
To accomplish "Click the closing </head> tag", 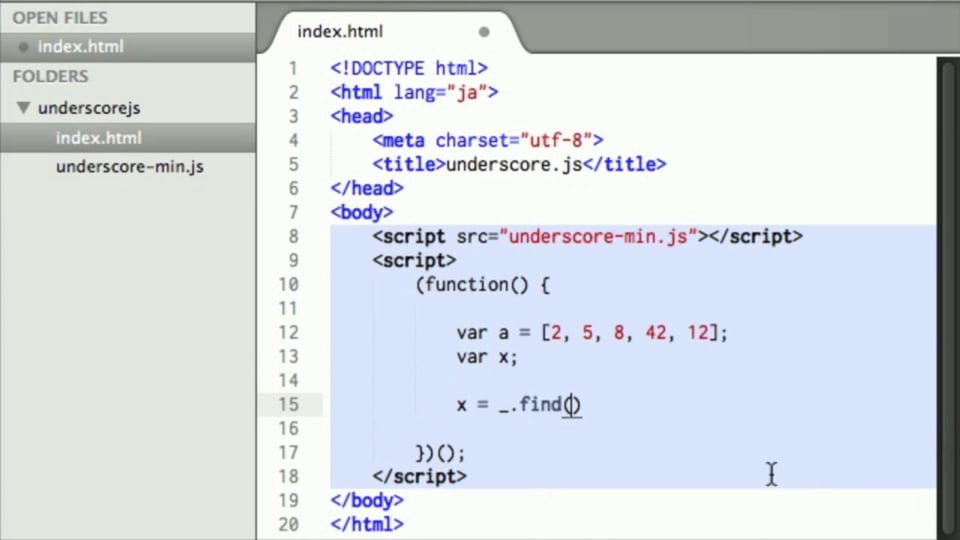I will coord(367,189).
